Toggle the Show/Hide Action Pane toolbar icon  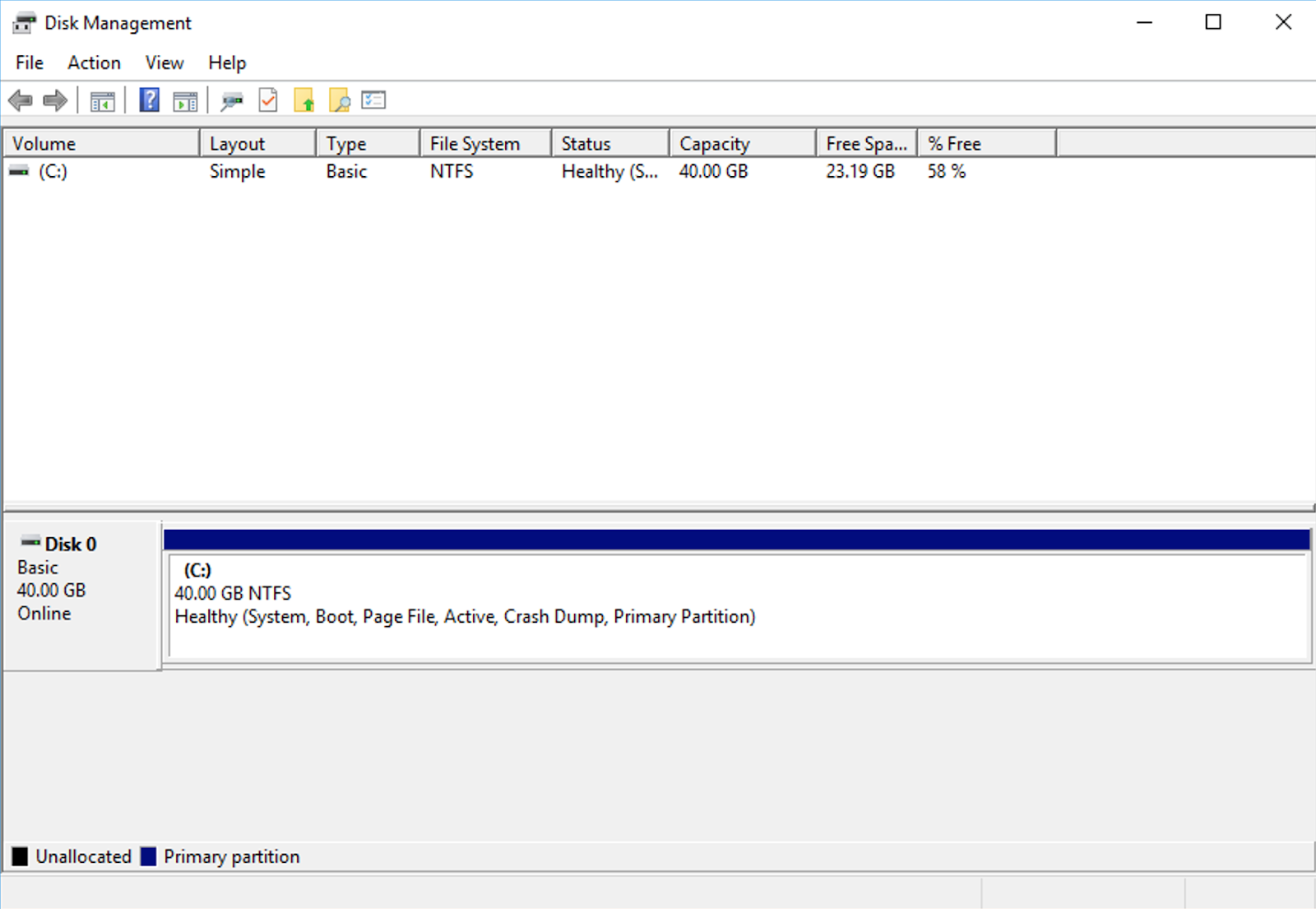click(185, 101)
